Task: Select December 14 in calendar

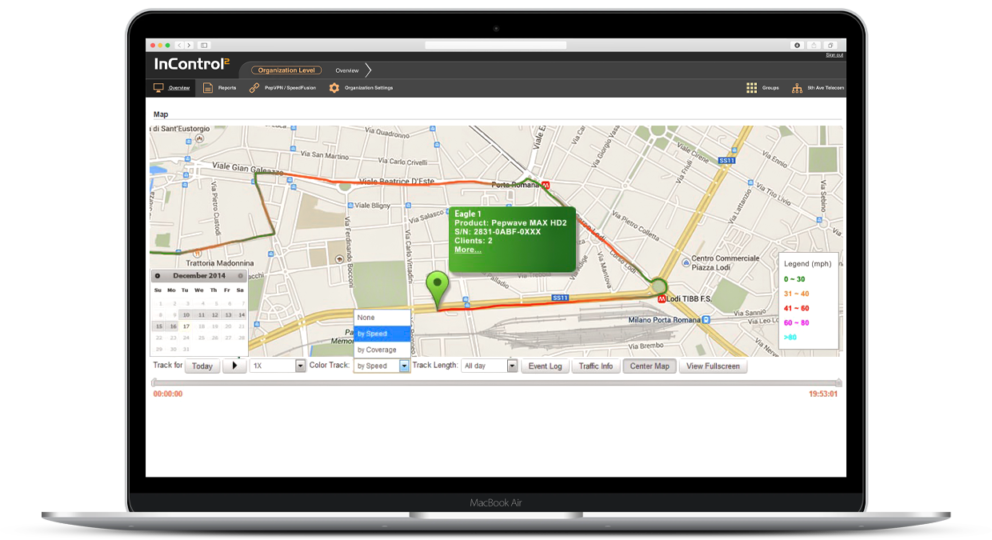Action: tap(242, 315)
